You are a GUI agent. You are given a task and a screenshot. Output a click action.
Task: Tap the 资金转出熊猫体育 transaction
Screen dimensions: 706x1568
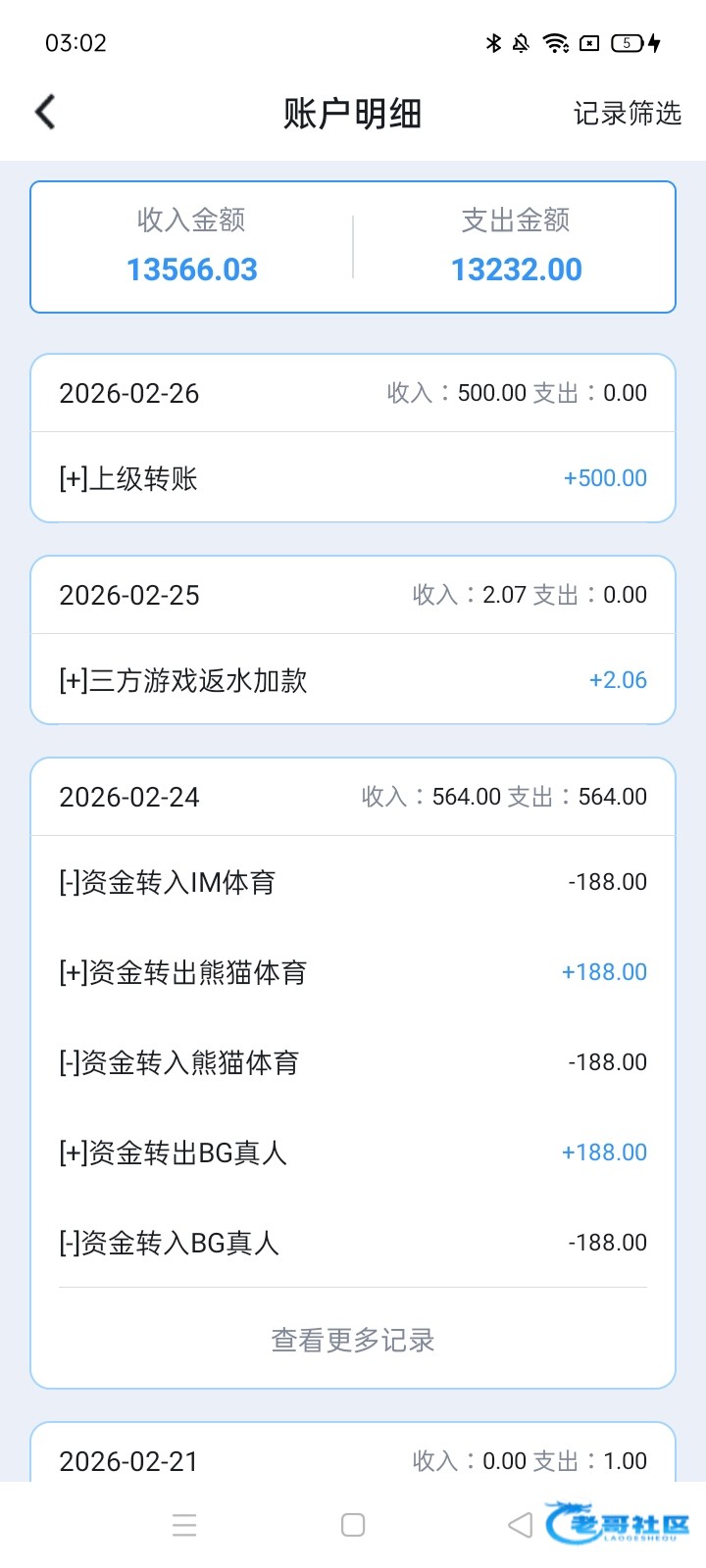(x=353, y=972)
